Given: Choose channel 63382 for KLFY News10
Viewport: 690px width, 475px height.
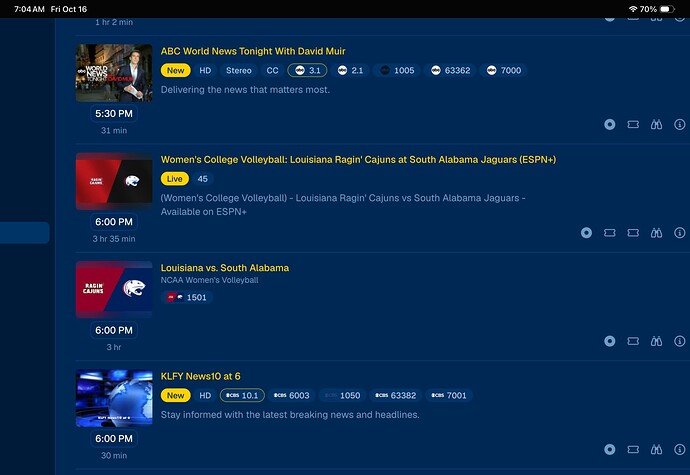Looking at the screenshot, I should 396,395.
